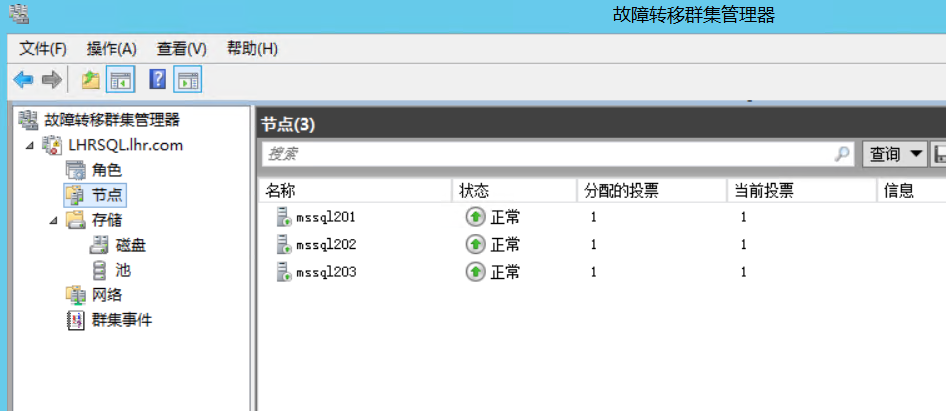Click inside the 搜索 search field

point(545,154)
